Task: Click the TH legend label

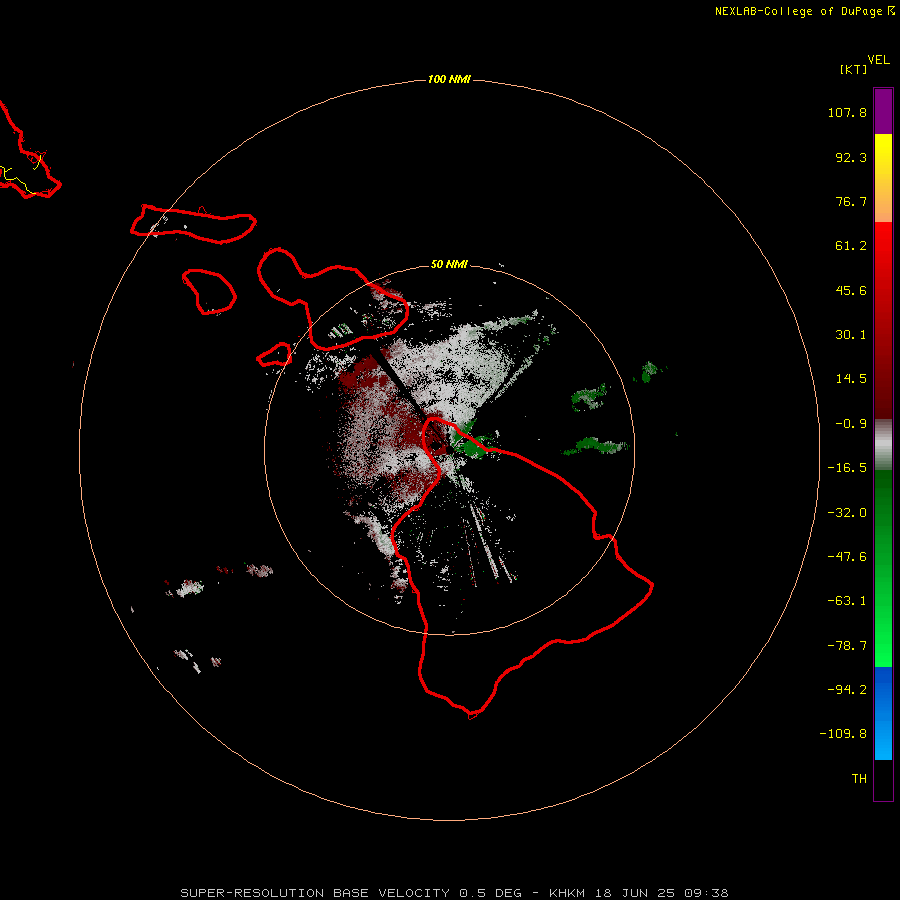Action: 859,778
